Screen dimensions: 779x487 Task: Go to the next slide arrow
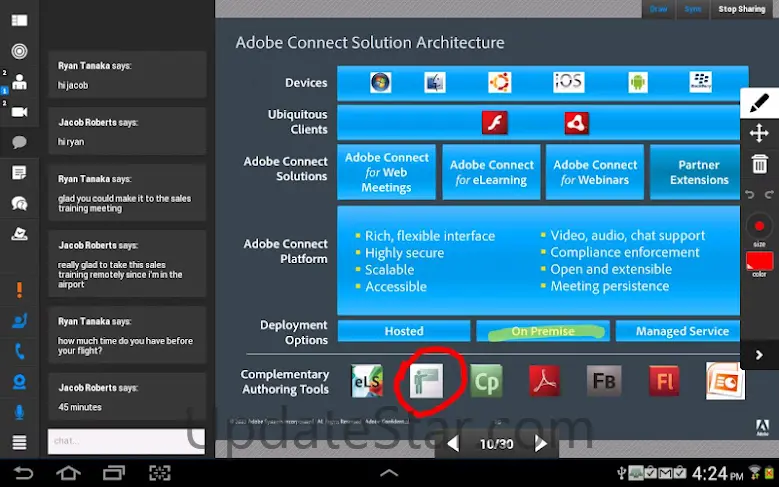click(x=541, y=443)
